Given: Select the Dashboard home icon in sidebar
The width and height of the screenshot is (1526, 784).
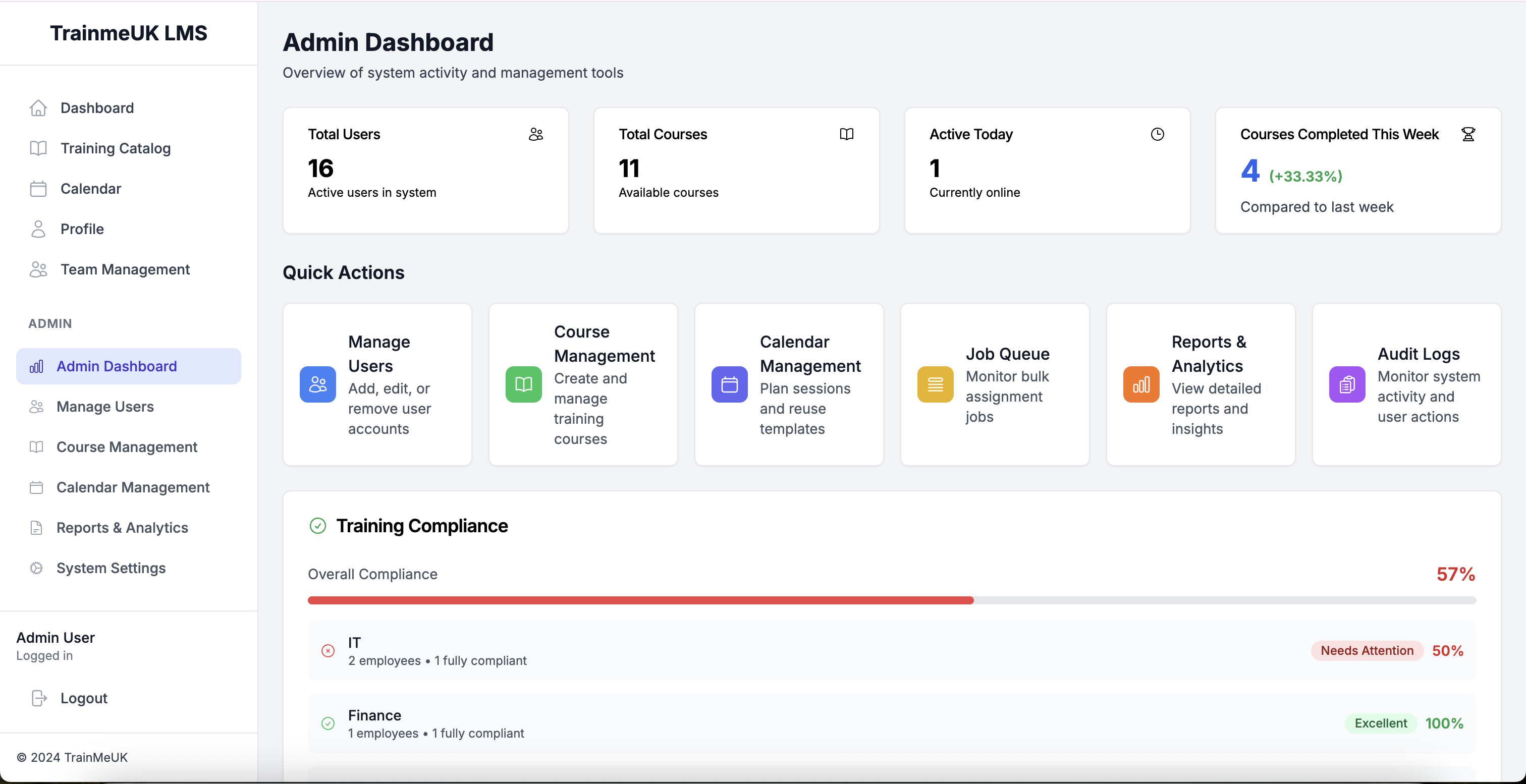Looking at the screenshot, I should click(x=38, y=108).
